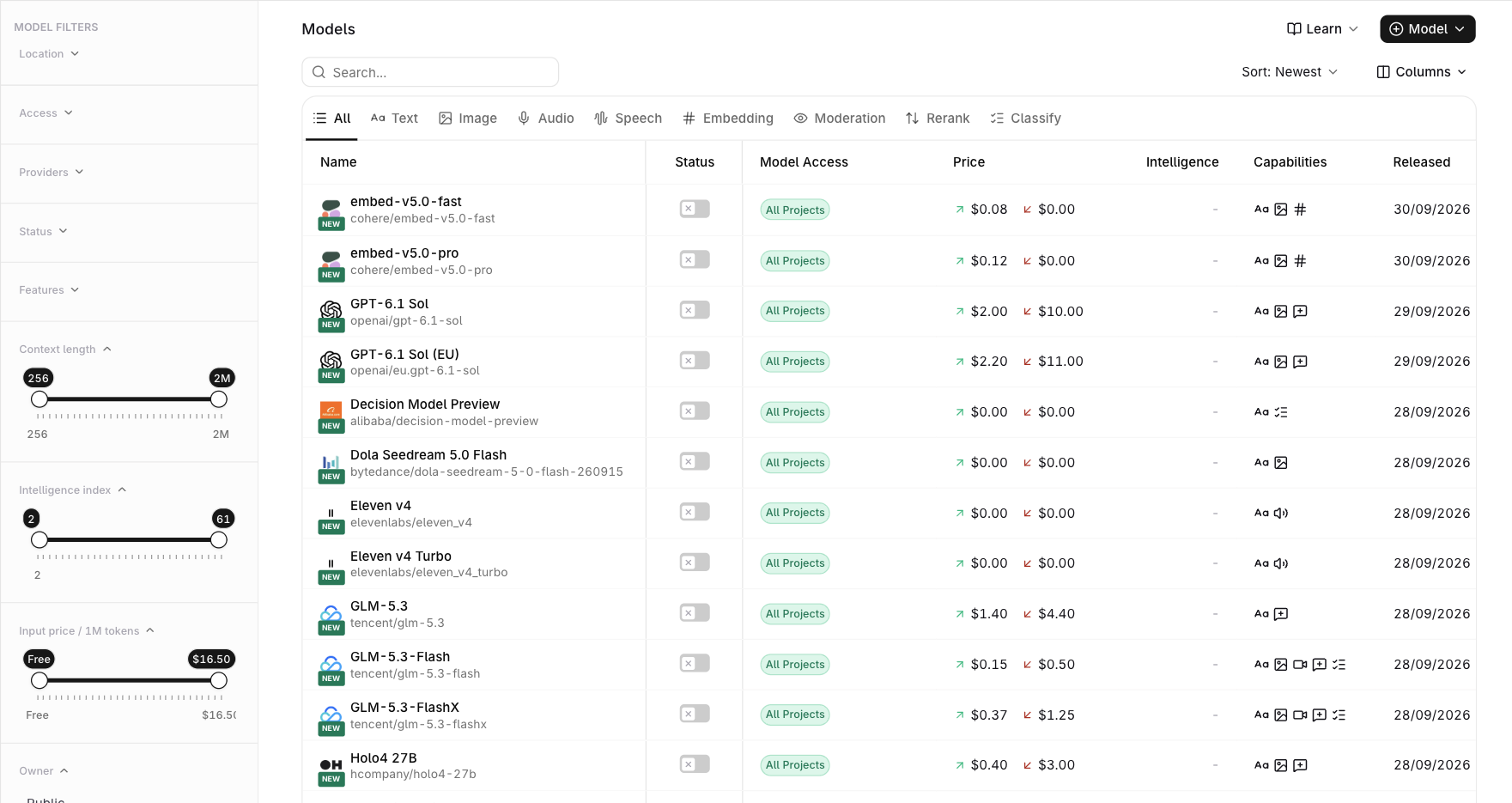Image resolution: width=1512 pixels, height=803 pixels.
Task: Click the Dola Seedream 5.0 Flash logo icon
Action: point(331,461)
